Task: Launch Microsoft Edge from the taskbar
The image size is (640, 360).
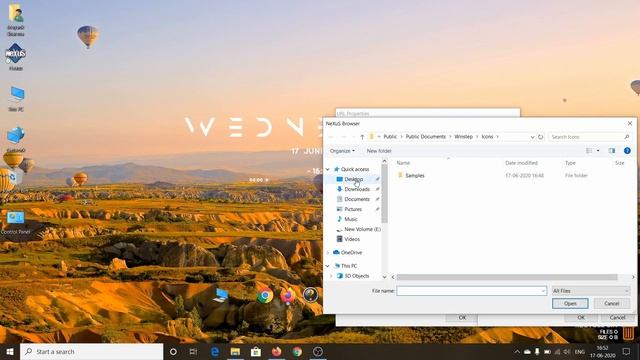Action: [215, 351]
